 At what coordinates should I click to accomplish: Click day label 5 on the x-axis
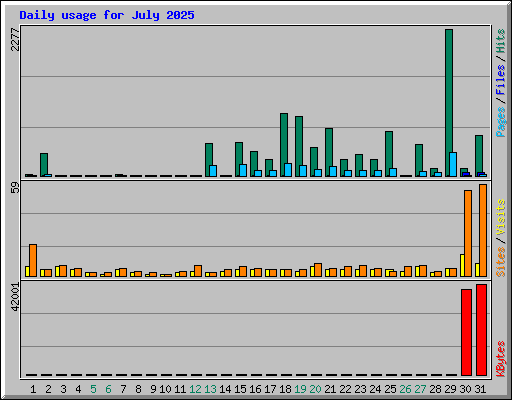(x=93, y=389)
